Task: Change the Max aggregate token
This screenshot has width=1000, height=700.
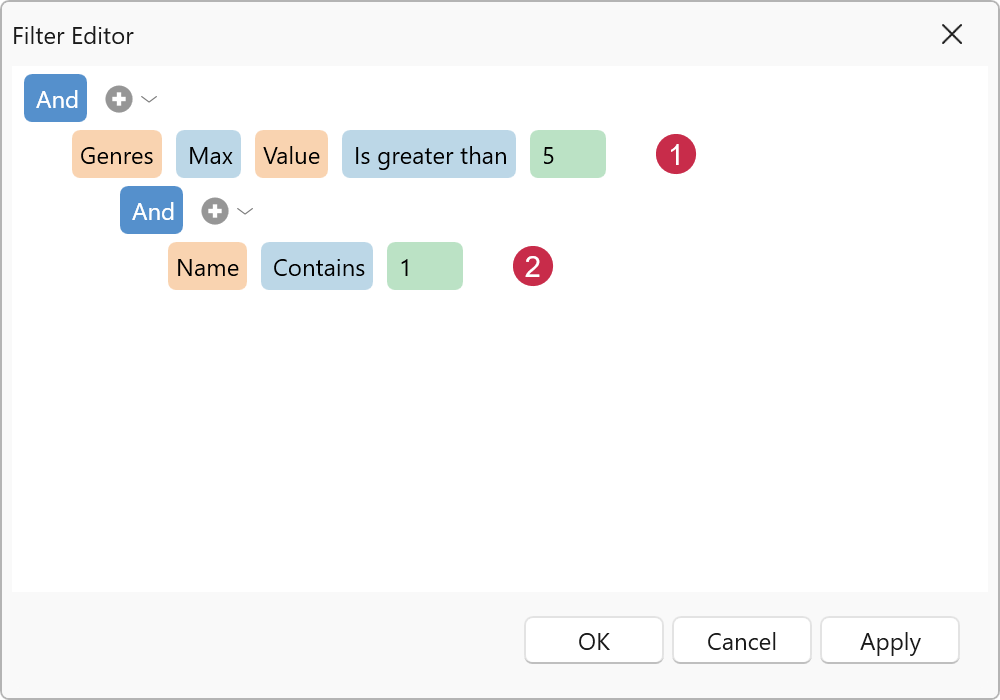Action: click(x=209, y=154)
